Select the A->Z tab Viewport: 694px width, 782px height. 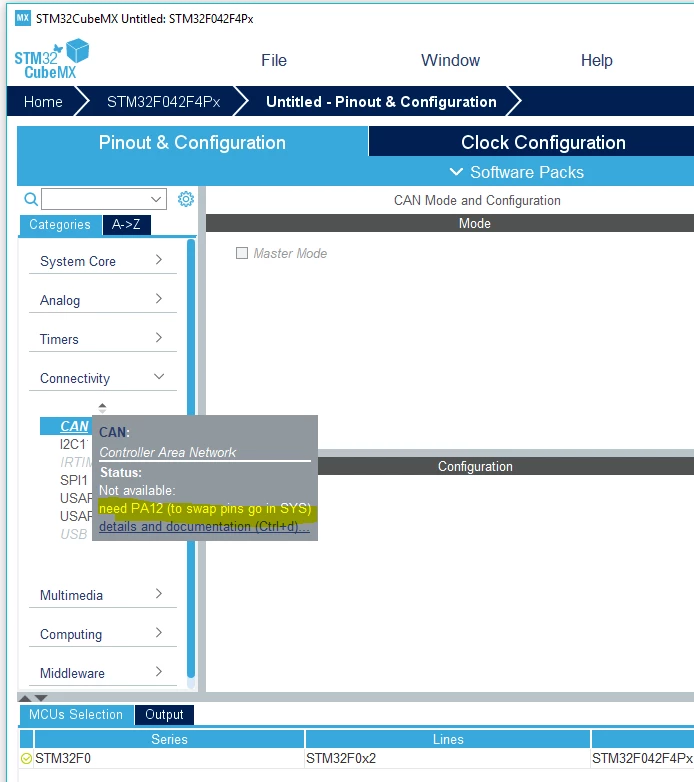point(126,224)
